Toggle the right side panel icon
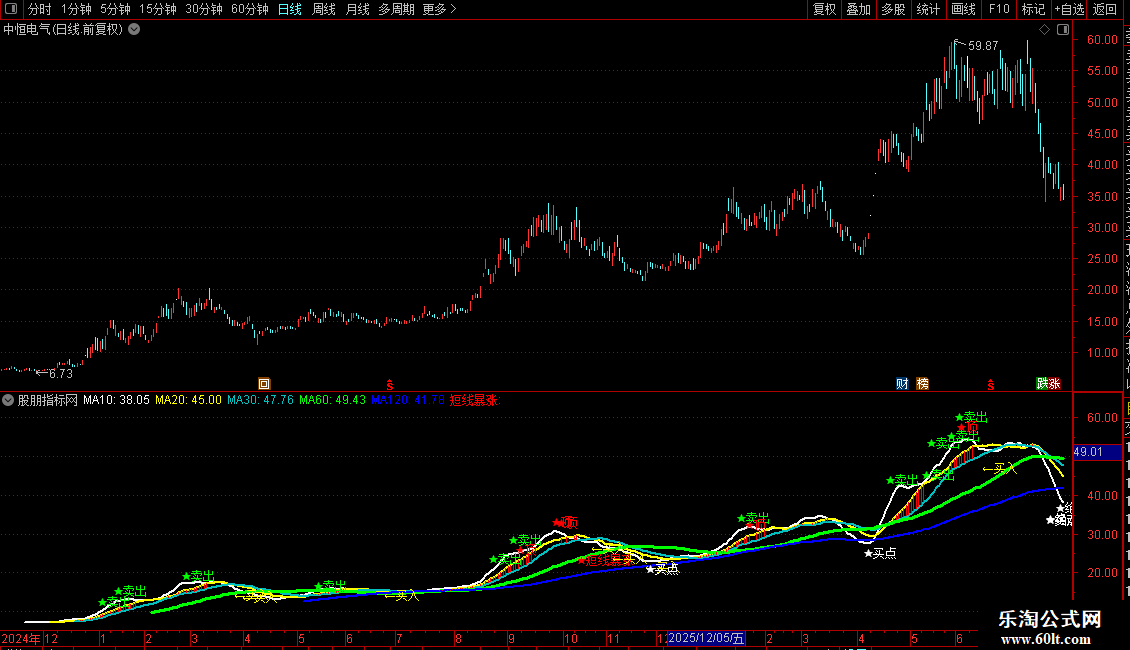This screenshot has height=650, width=1130. click(1063, 30)
